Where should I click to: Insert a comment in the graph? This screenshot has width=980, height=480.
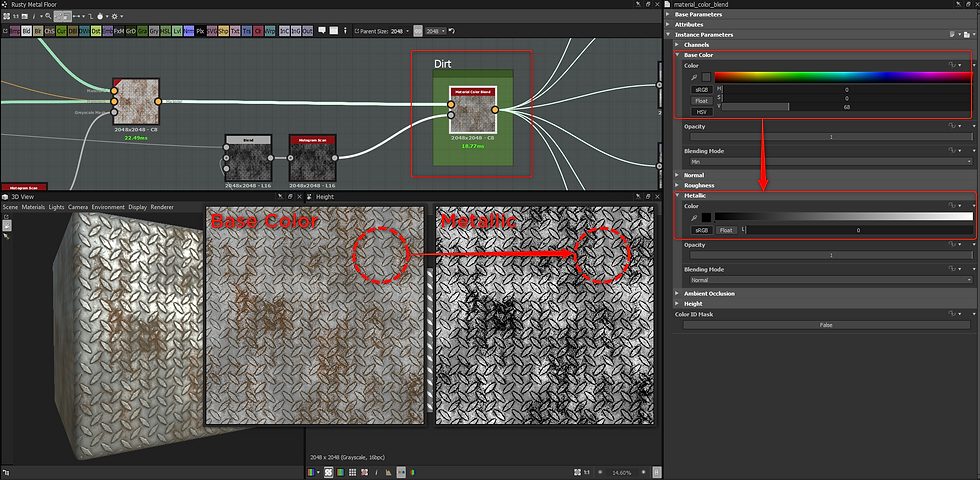pos(322,30)
